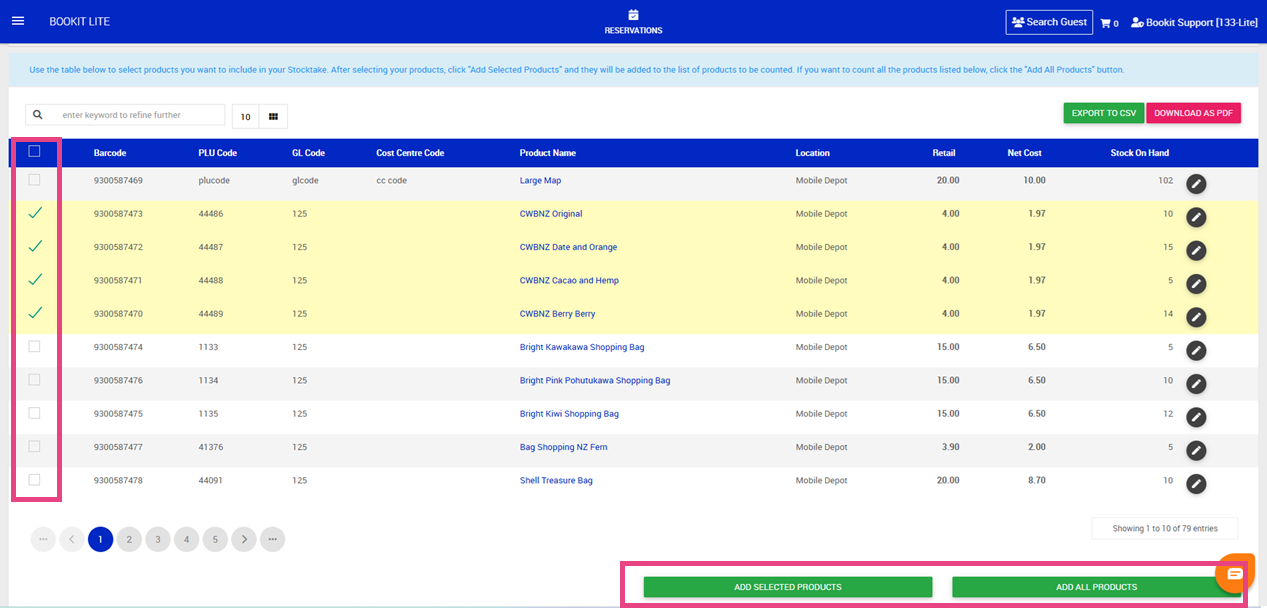Go to page 2
Image resolution: width=1267 pixels, height=608 pixels.
(x=129, y=539)
